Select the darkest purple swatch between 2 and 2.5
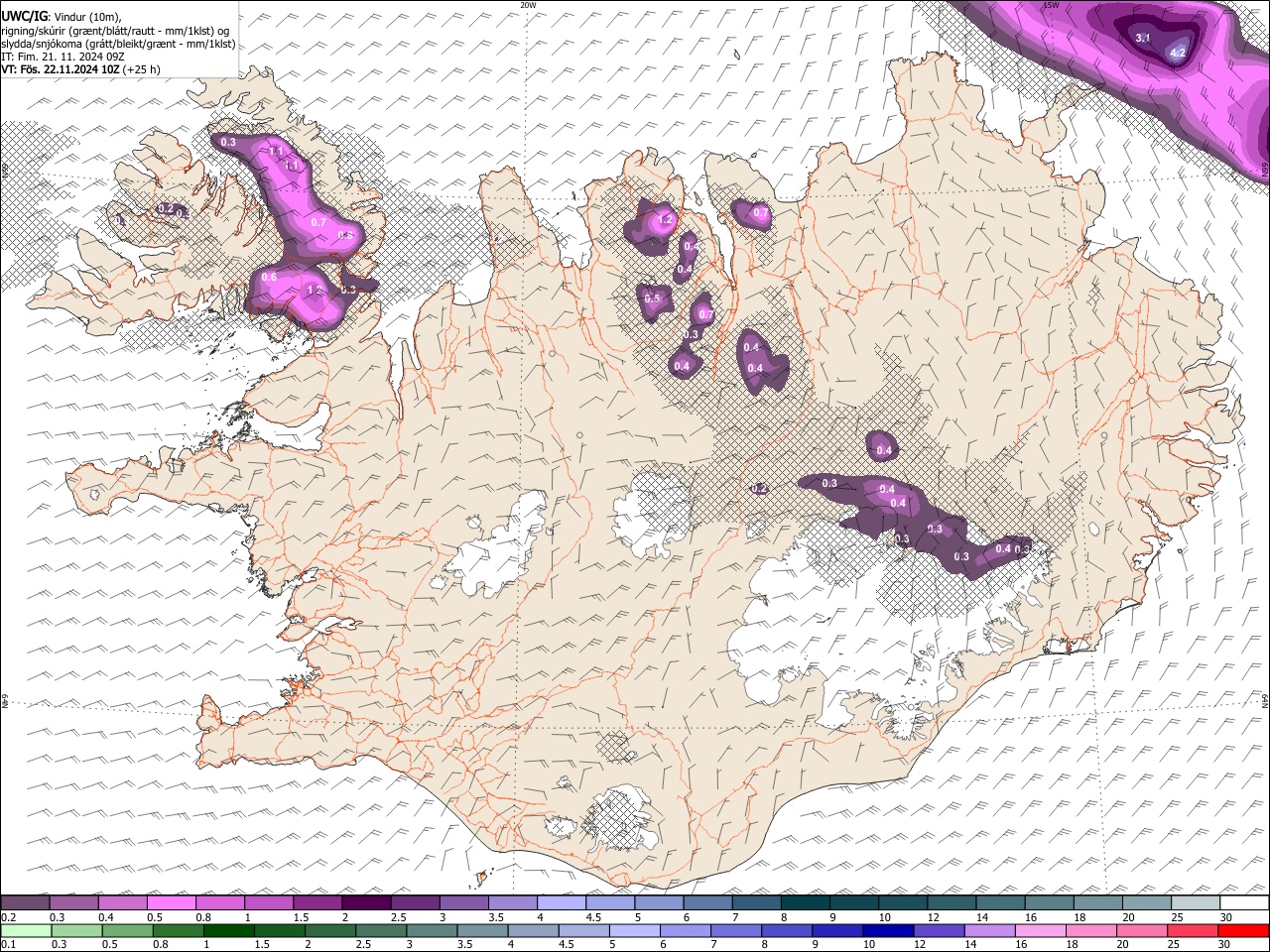The height and width of the screenshot is (952, 1270). [x=367, y=903]
